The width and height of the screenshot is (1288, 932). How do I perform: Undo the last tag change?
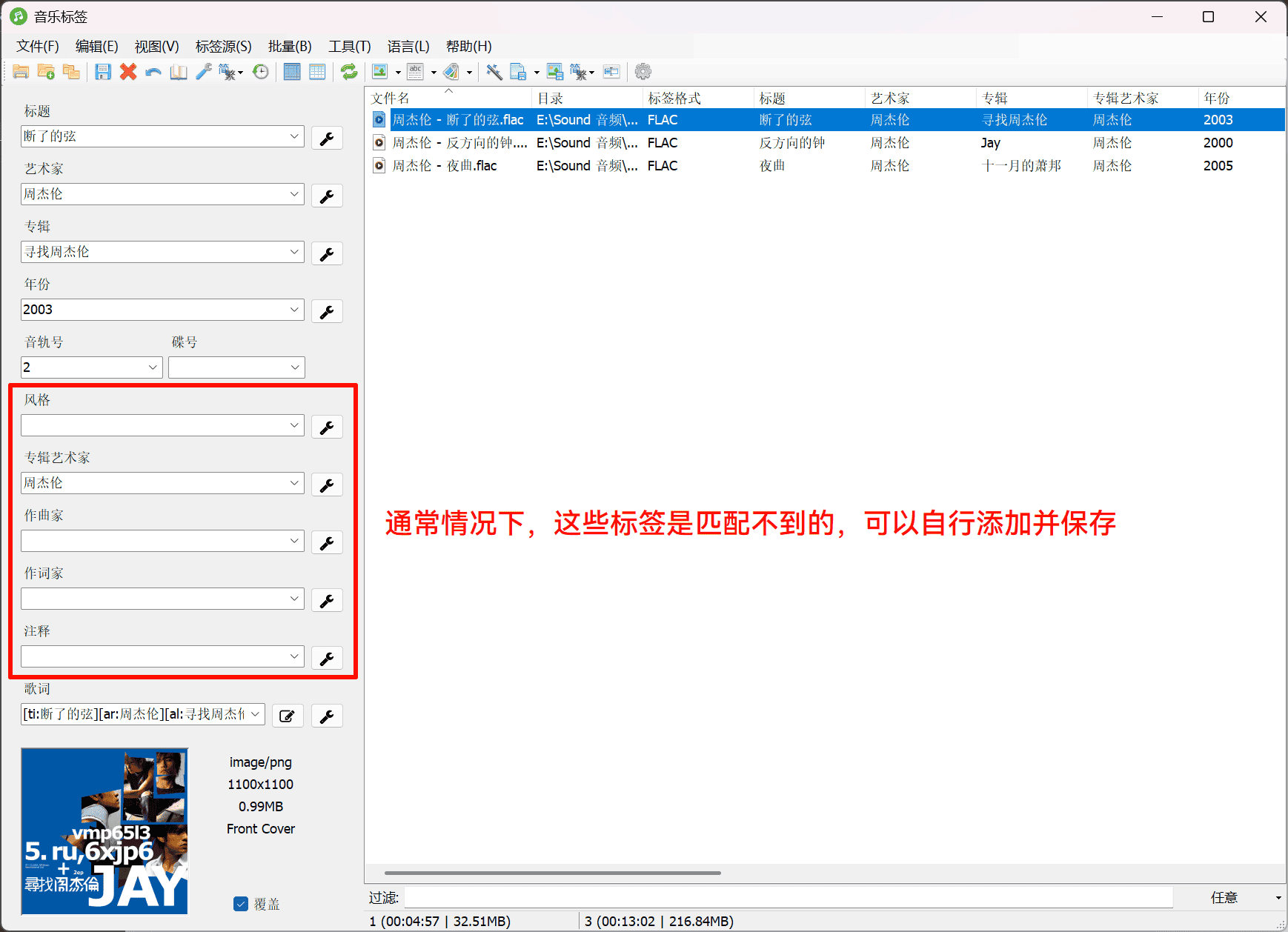coord(153,71)
